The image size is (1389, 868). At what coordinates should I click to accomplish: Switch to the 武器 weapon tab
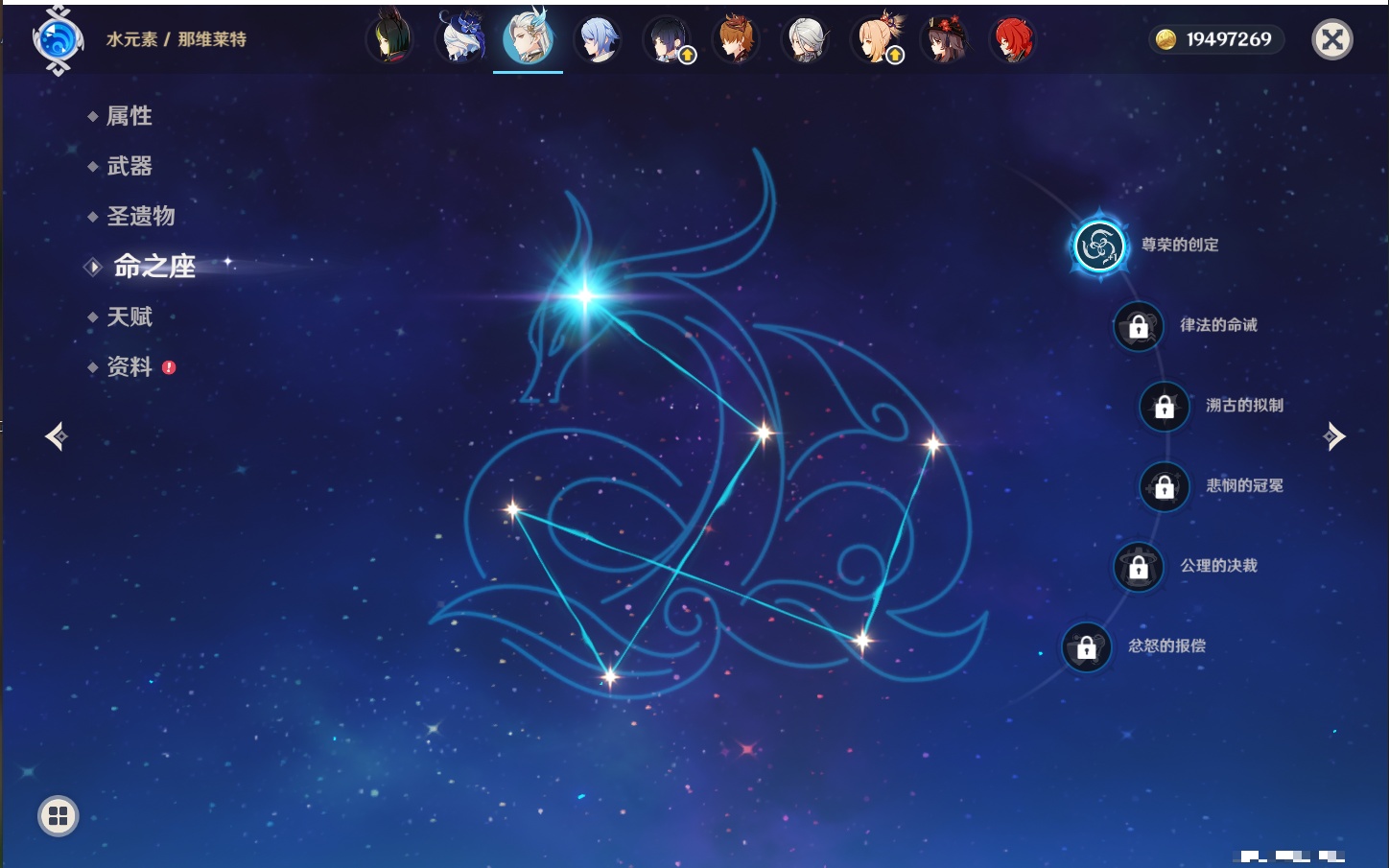point(129,166)
